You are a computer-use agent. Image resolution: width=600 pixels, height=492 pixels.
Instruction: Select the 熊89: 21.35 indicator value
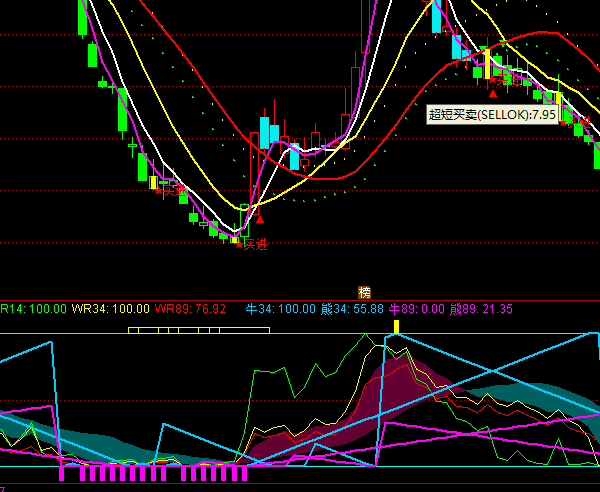pos(481,309)
